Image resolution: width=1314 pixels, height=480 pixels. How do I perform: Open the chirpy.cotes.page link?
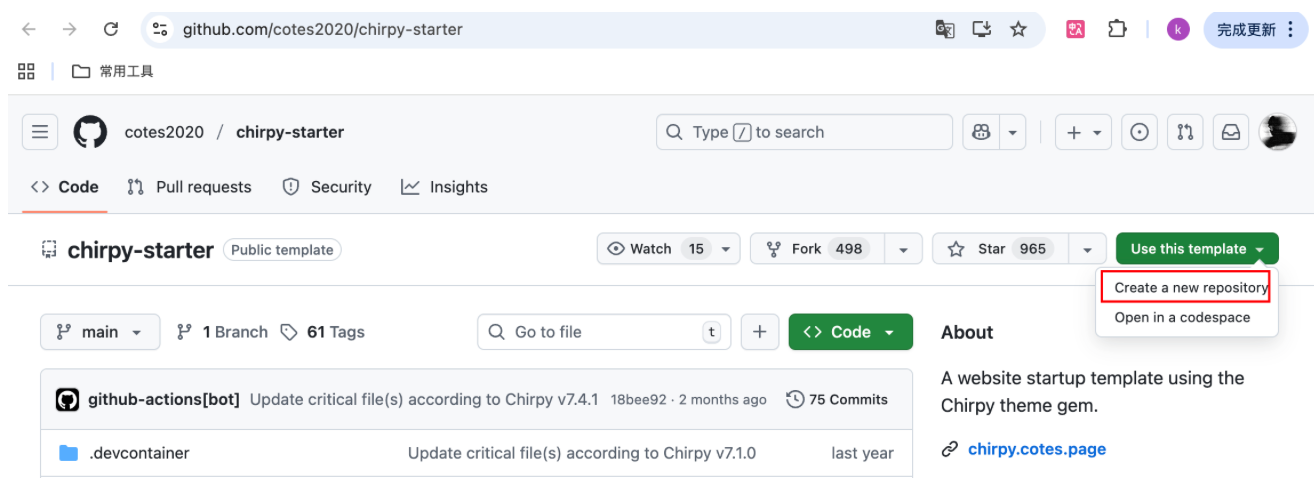pyautogui.click(x=1037, y=449)
